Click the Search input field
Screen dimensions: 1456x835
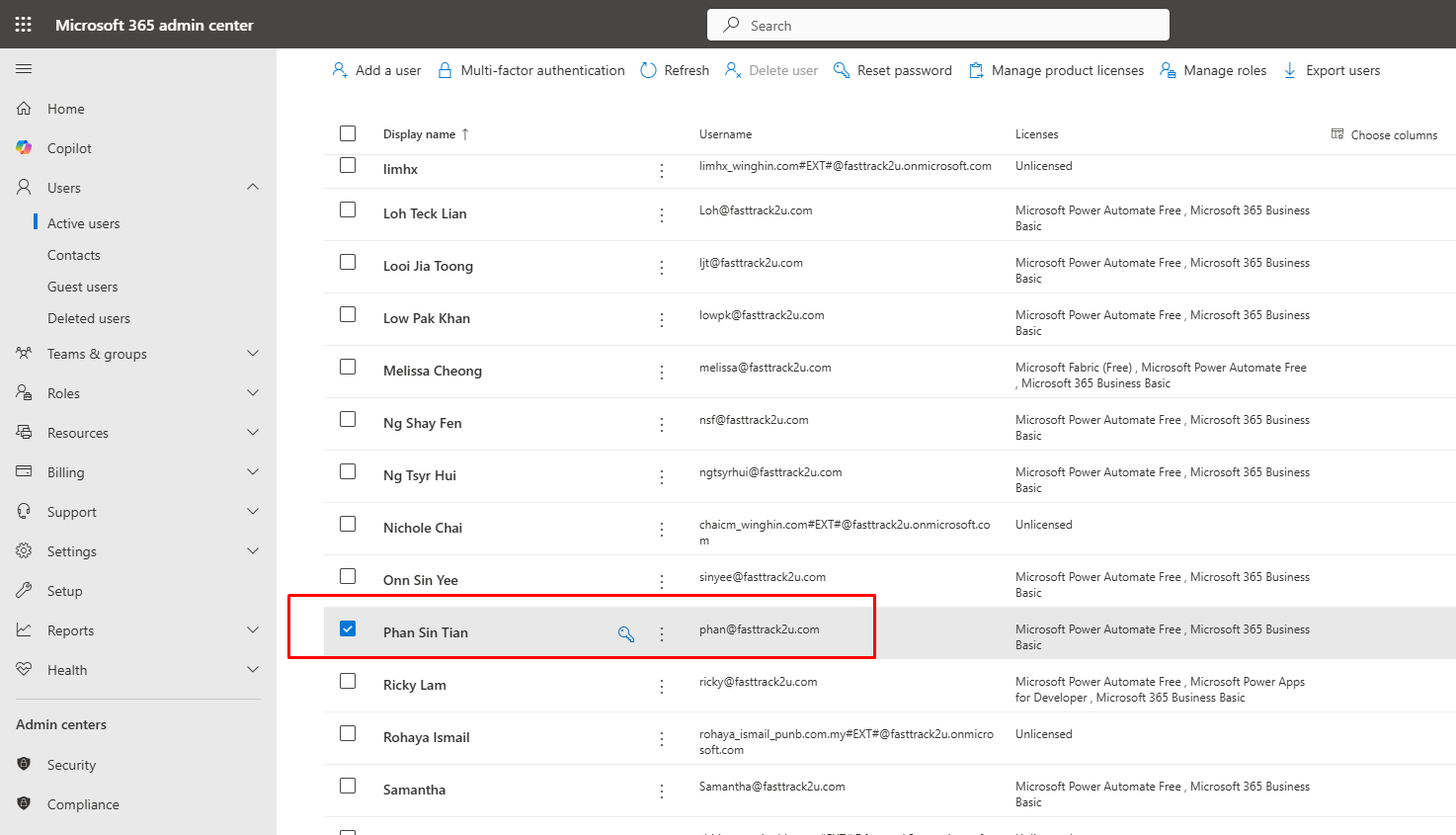(938, 25)
